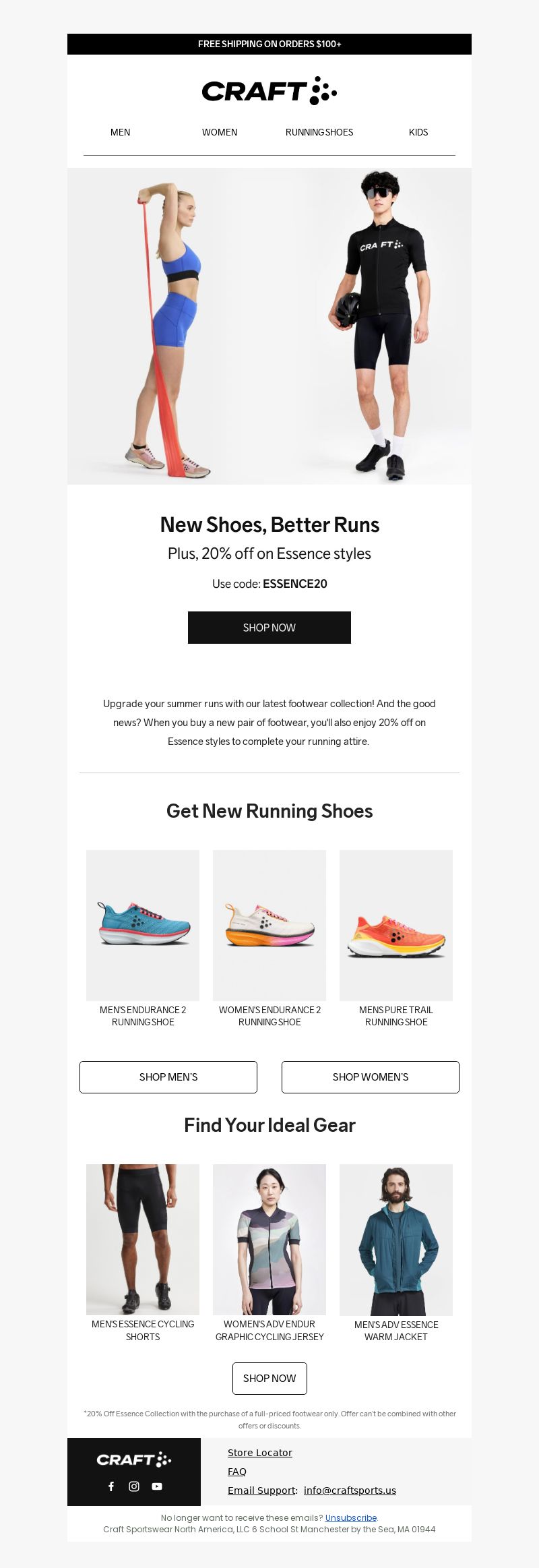Viewport: 539px width, 1568px height.
Task: Click the white Craft logo in footer
Action: click(134, 1459)
